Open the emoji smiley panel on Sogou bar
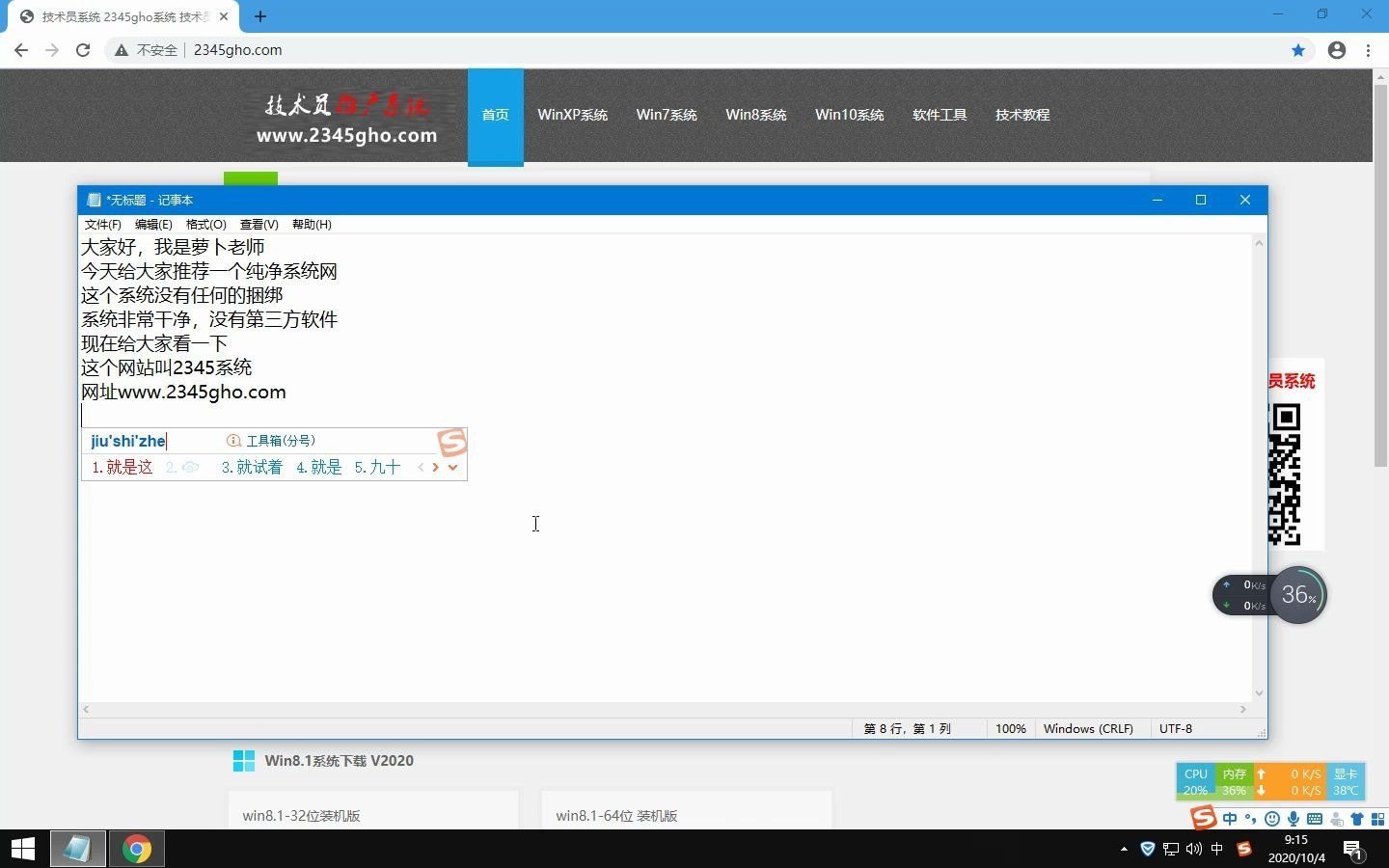Image resolution: width=1389 pixels, height=868 pixels. [1272, 820]
